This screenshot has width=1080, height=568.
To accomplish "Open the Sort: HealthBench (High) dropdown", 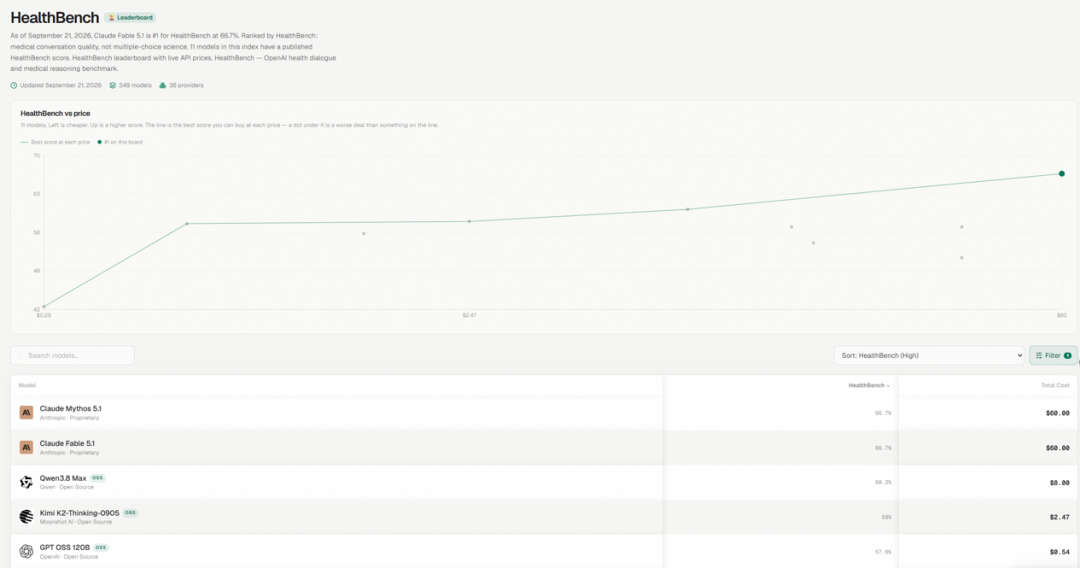I will pyautogui.click(x=928, y=355).
